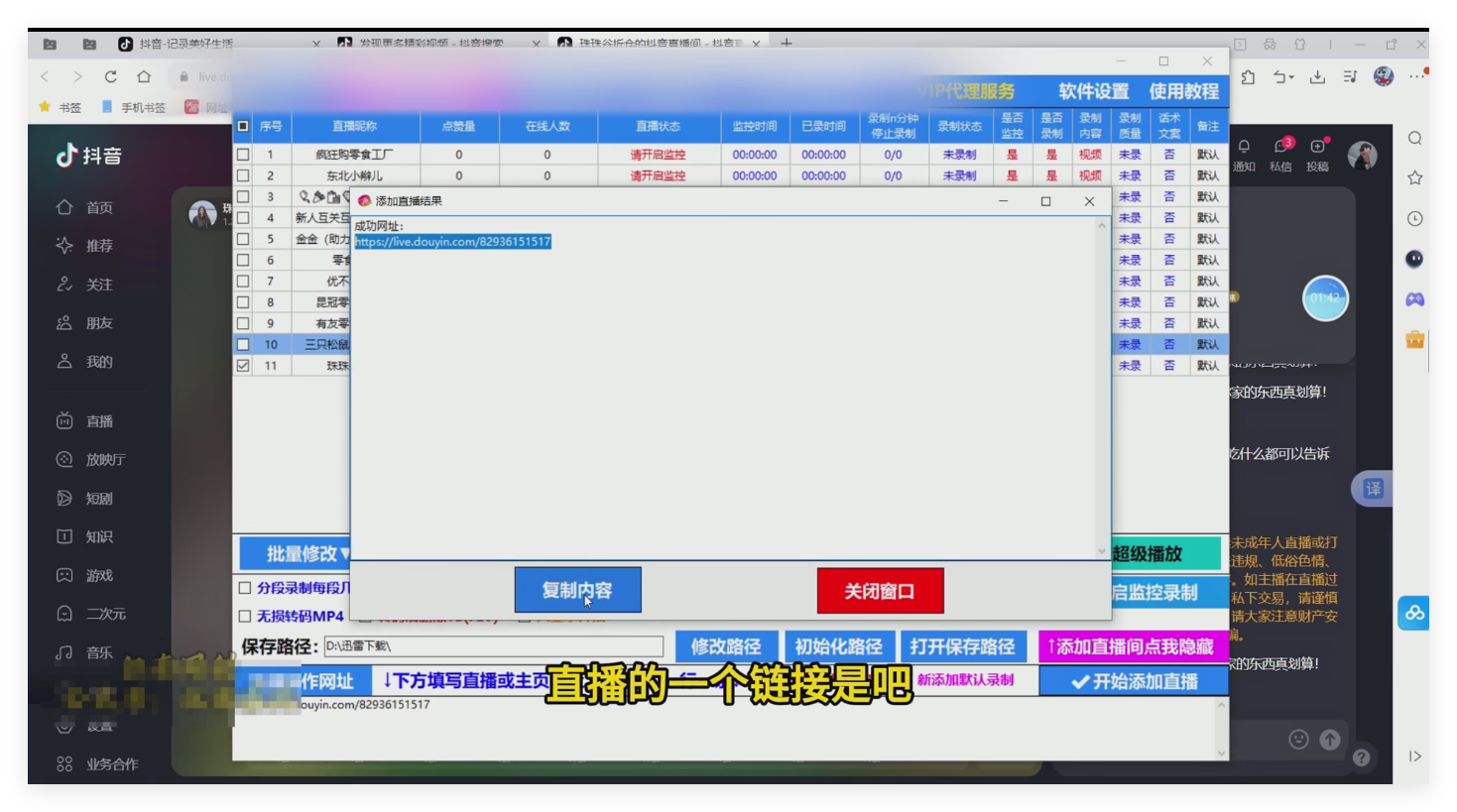Click the help question mark icon
Image resolution: width=1457 pixels, height=812 pixels.
1362,757
